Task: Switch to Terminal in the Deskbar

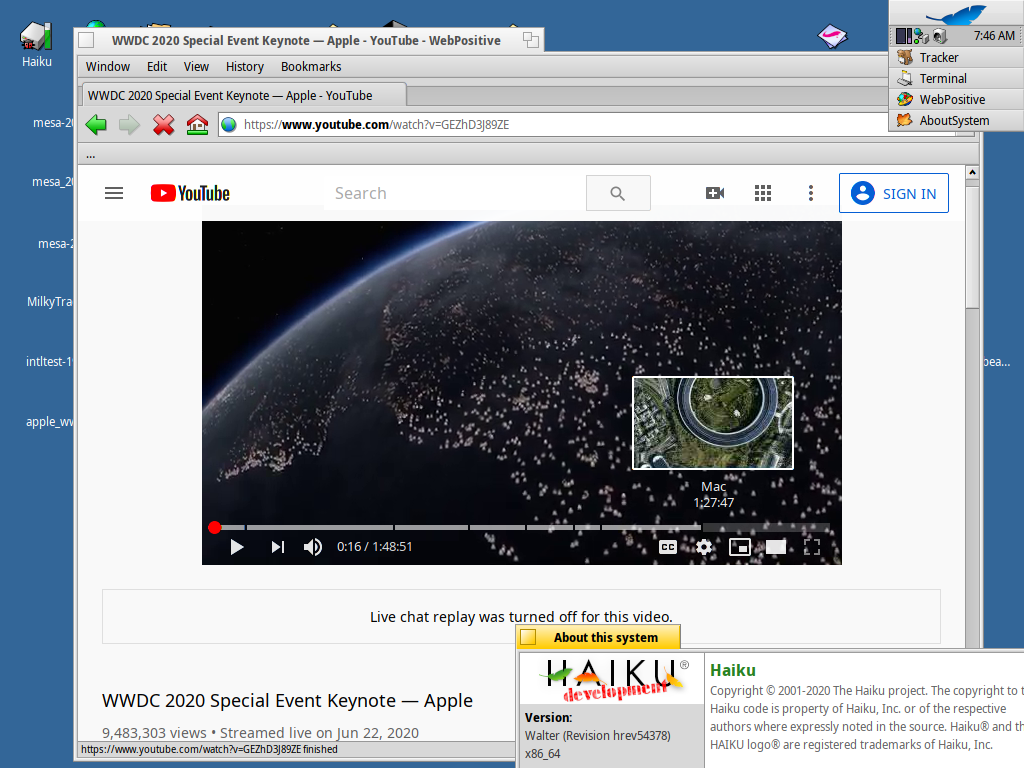Action: click(x=956, y=78)
